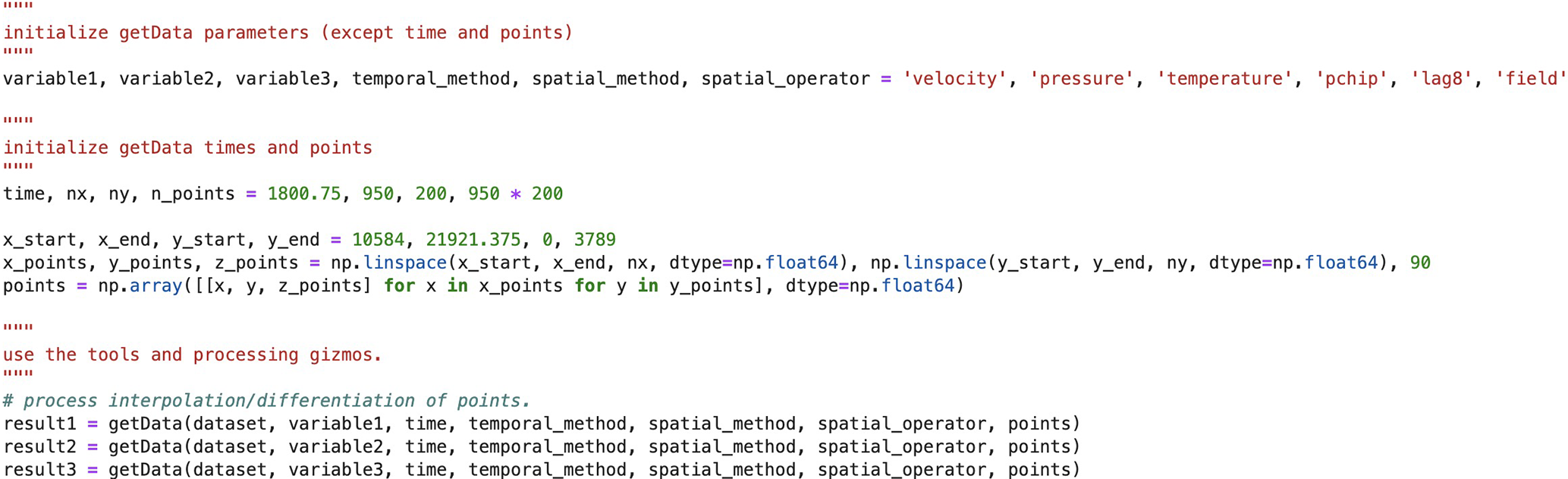Click 'initialize getData times and points' docstring
The image size is (1568, 479).
point(187,147)
